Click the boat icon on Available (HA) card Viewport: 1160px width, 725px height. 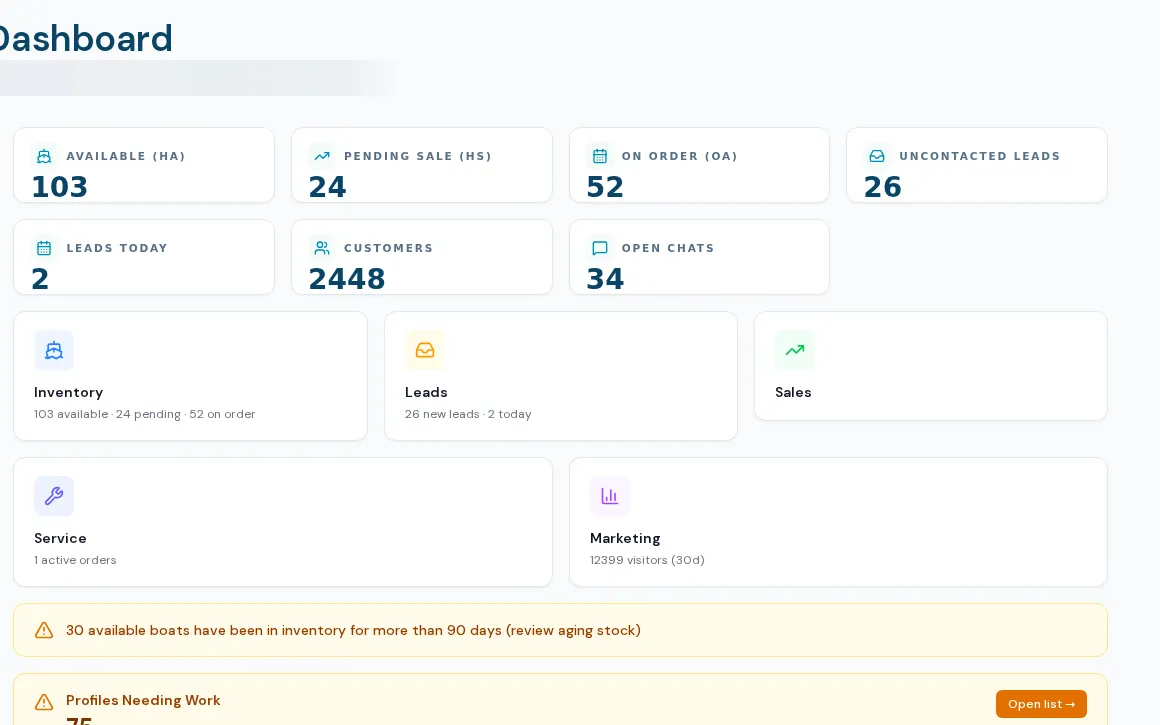coord(44,156)
